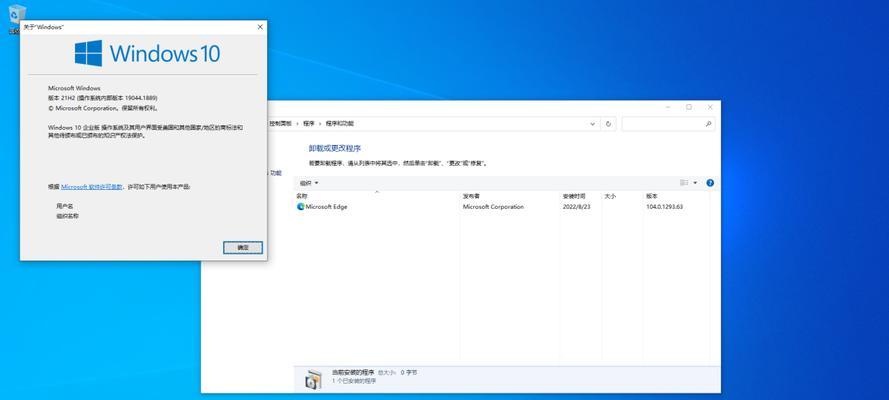This screenshot has width=889, height=400.
Task: Click the 卸载或更改程序 heading
Action: click(335, 148)
